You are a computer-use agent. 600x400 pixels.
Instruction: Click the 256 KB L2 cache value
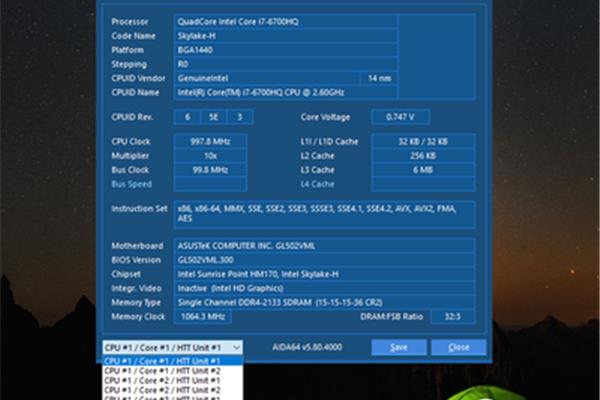(423, 155)
